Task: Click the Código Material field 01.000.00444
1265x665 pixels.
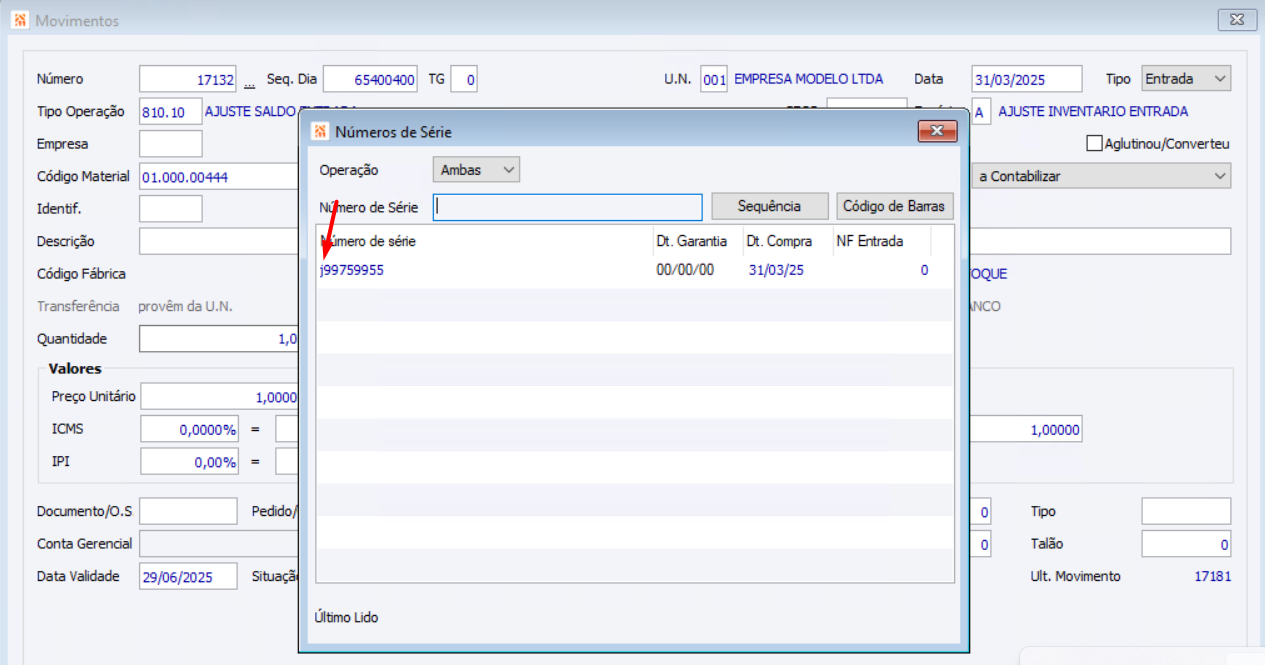Action: [220, 176]
